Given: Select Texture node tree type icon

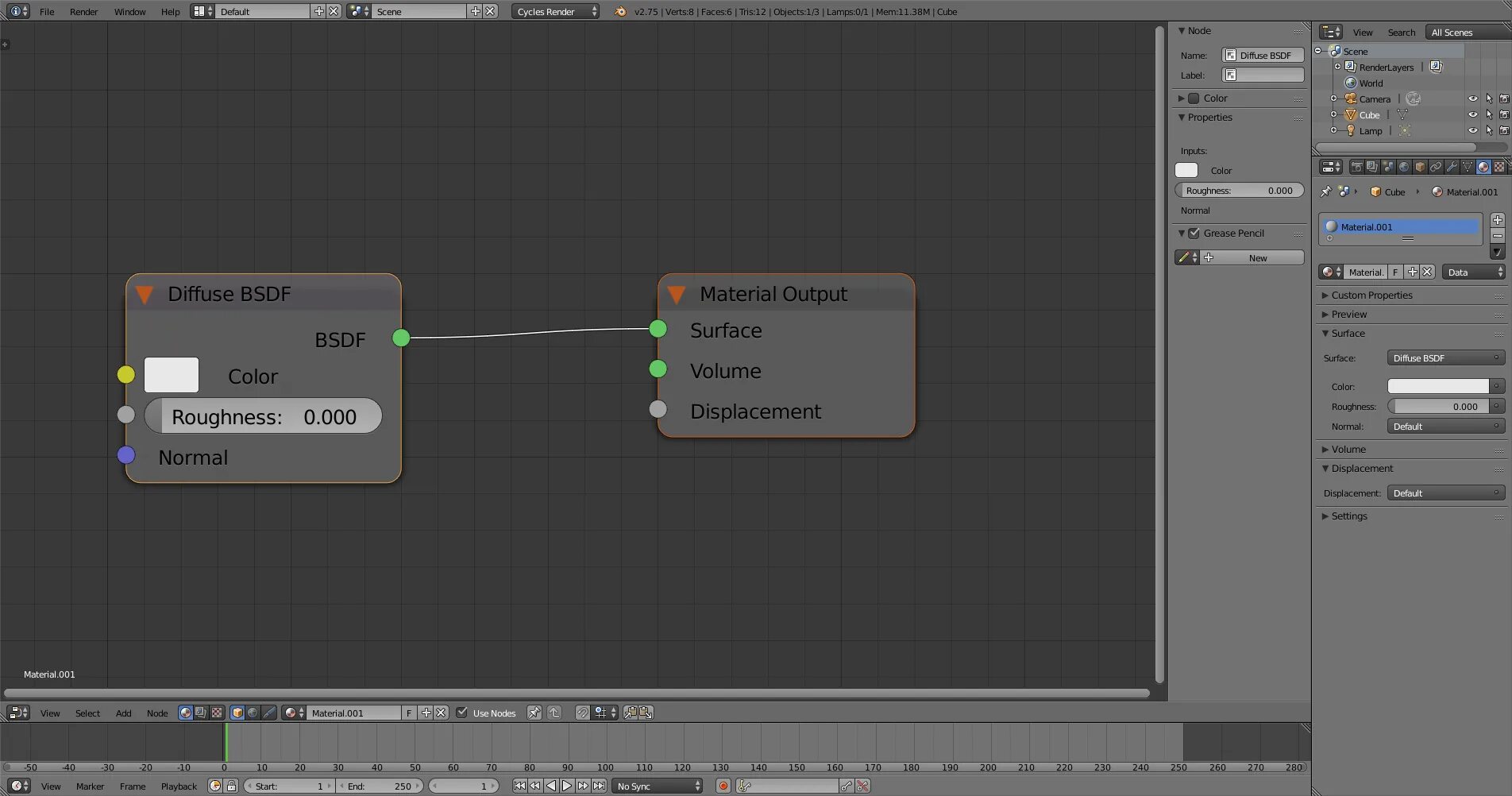Looking at the screenshot, I should click(x=216, y=713).
